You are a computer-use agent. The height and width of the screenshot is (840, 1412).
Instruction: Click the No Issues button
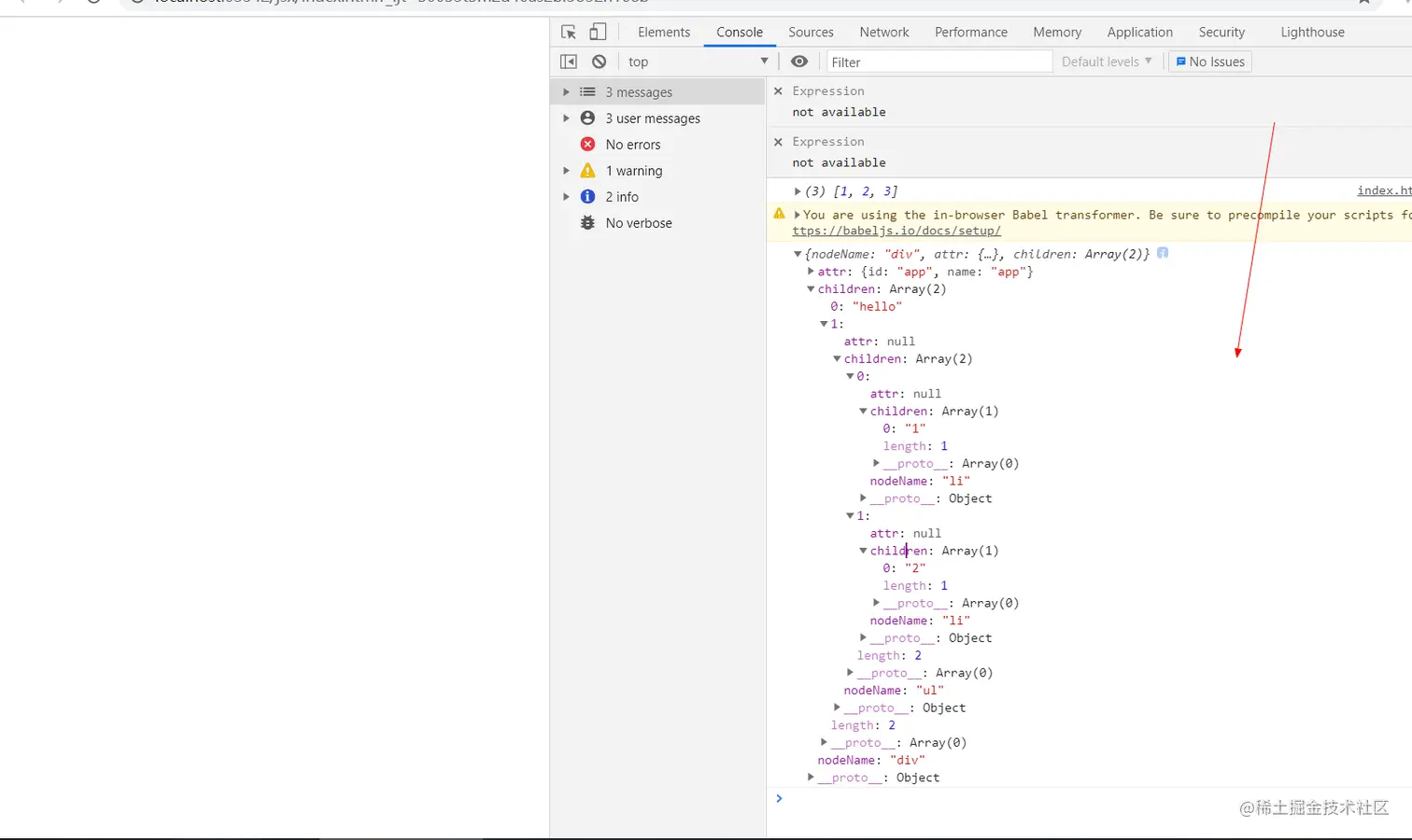[1210, 62]
